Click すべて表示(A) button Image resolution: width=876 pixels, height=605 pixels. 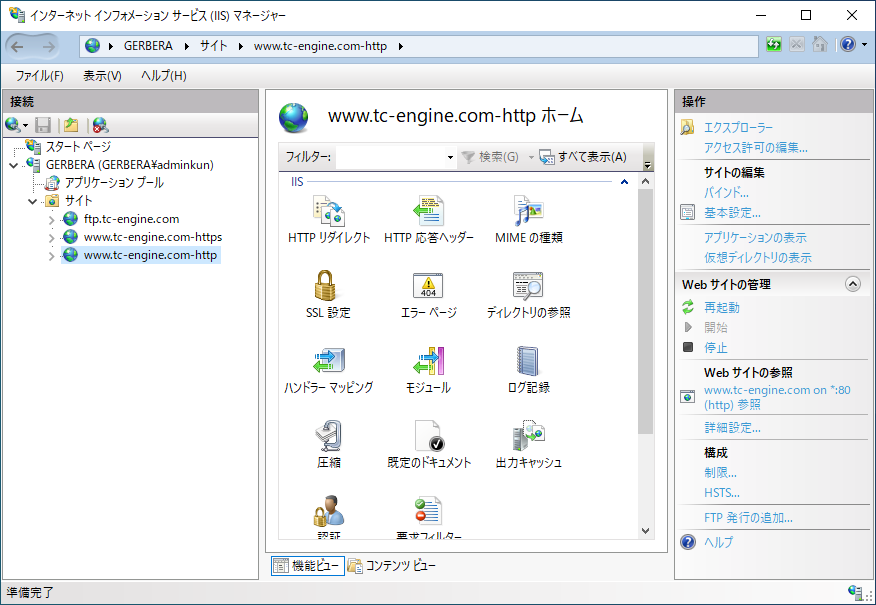click(583, 158)
